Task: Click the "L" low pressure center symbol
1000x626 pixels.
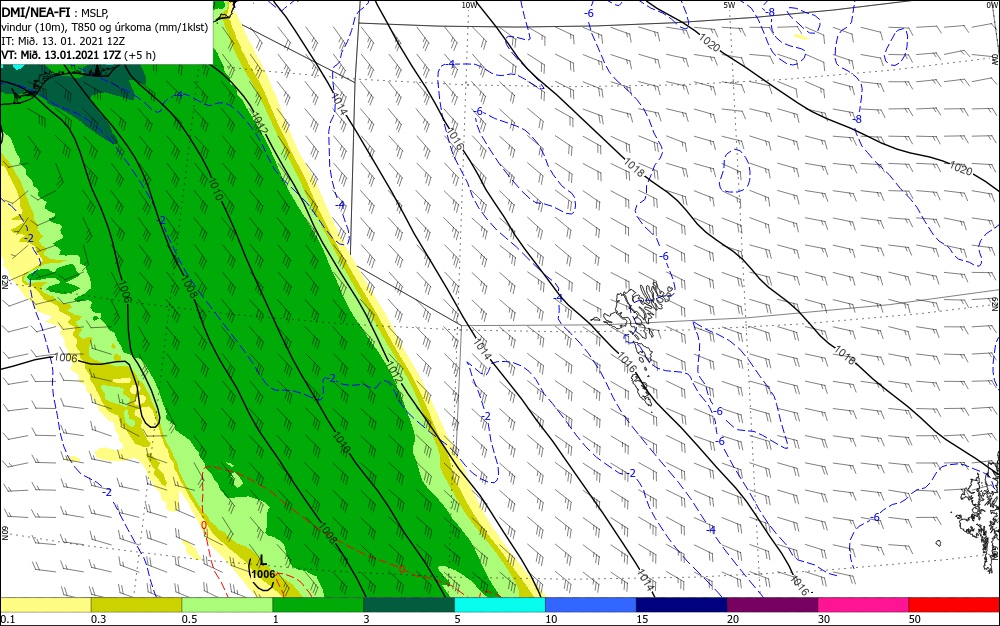Action: 263,561
